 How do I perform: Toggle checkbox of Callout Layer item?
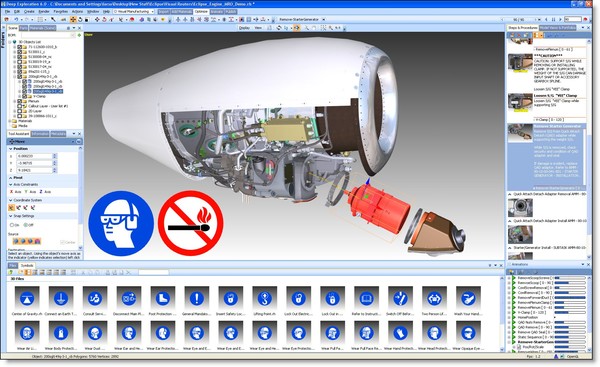[x=20, y=106]
